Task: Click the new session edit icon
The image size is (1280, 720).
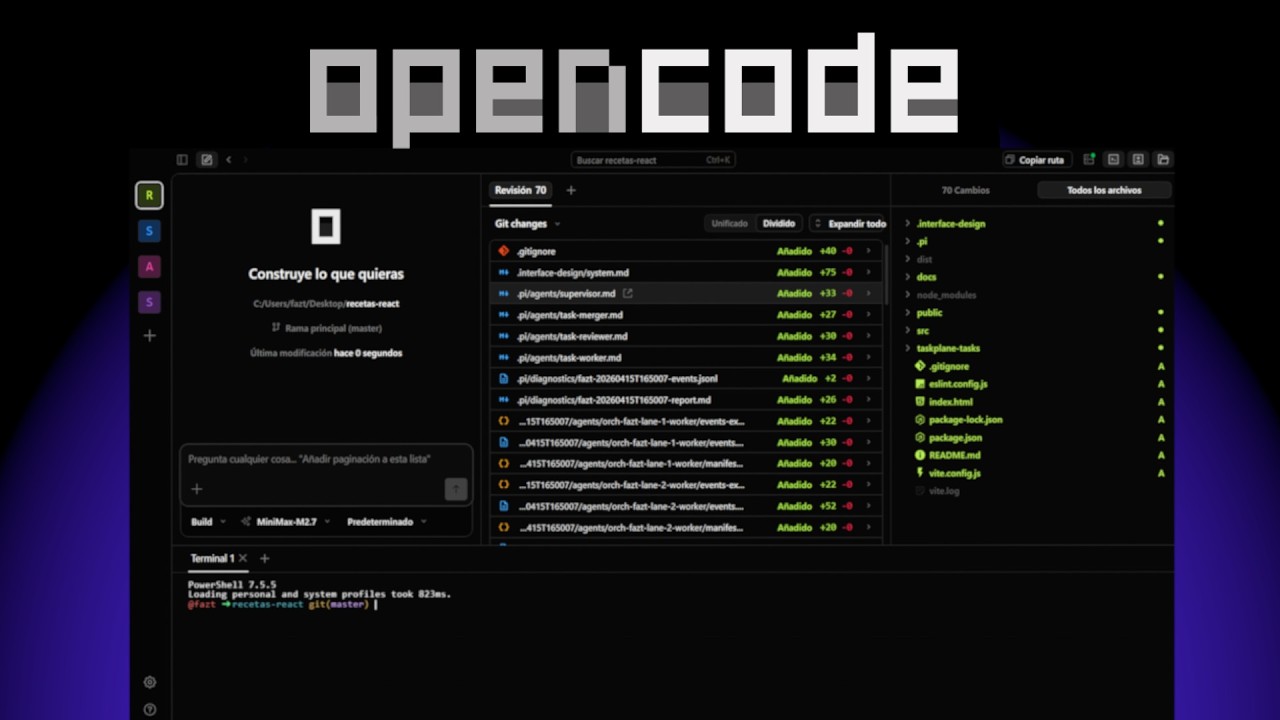Action: [207, 159]
